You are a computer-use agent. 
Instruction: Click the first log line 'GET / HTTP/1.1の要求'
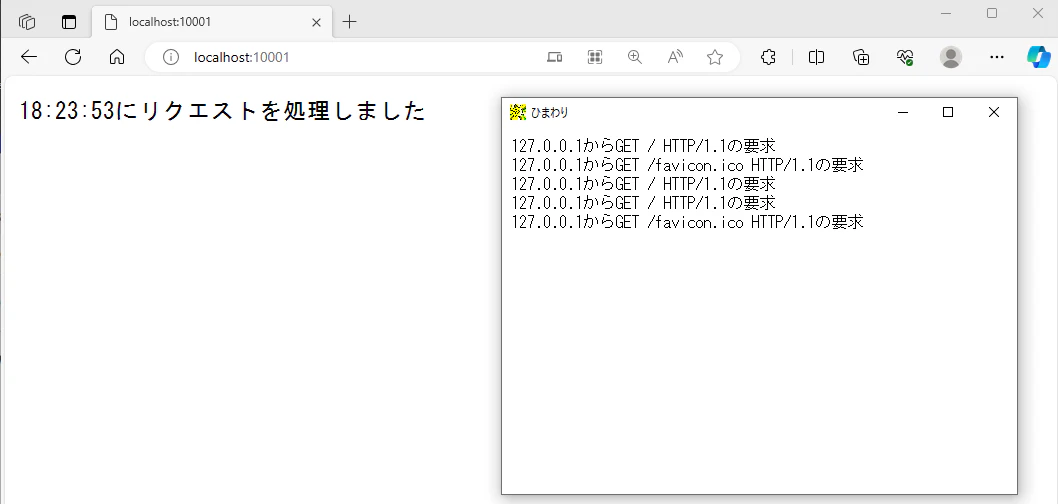[x=644, y=146]
